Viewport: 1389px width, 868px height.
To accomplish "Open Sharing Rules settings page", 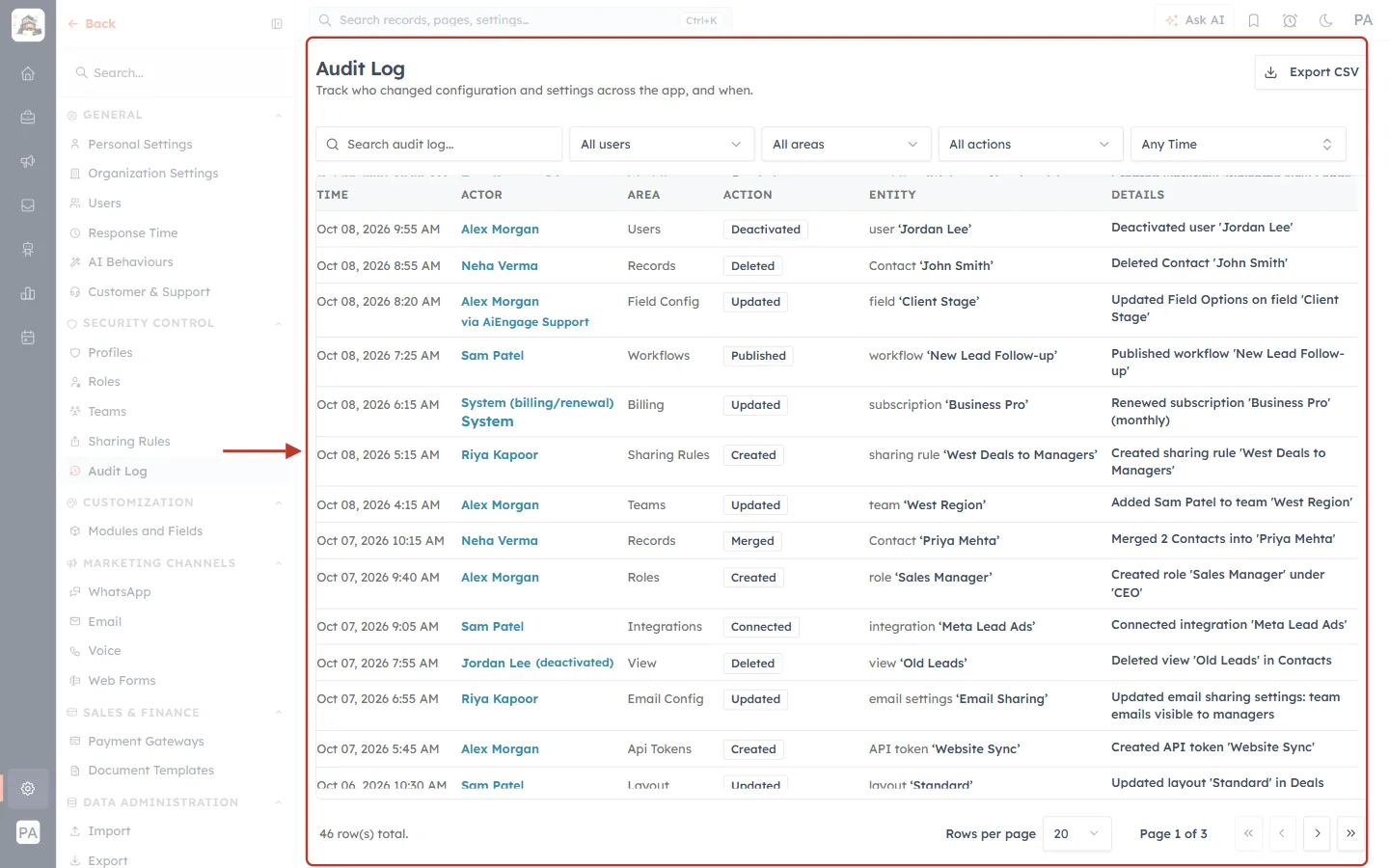I will [x=129, y=442].
